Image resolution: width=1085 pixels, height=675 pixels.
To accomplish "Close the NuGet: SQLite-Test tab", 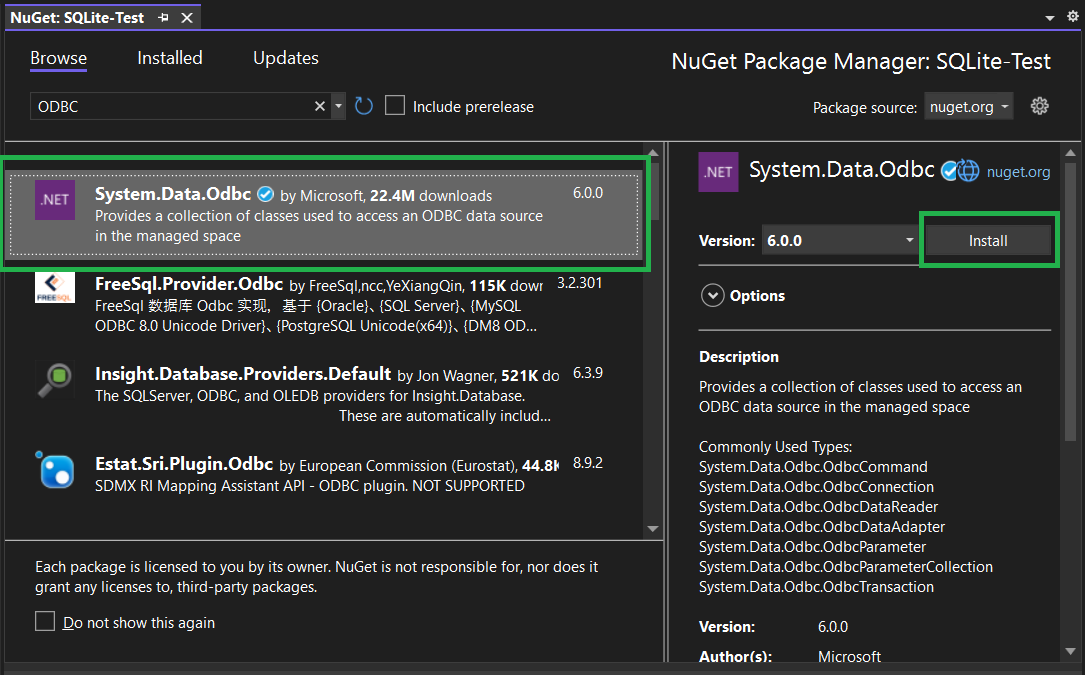I will point(187,18).
